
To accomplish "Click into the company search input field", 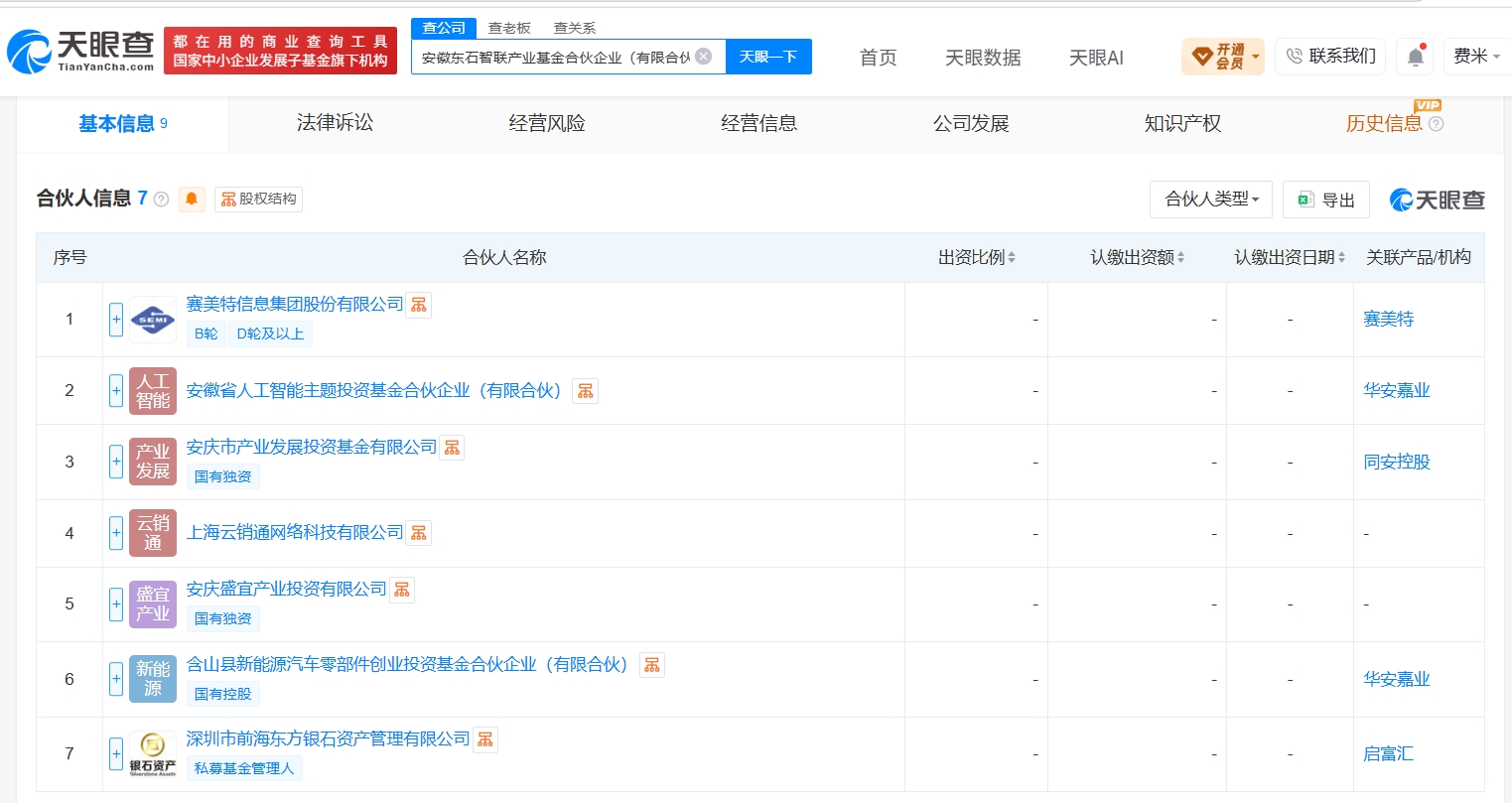I will point(556,57).
